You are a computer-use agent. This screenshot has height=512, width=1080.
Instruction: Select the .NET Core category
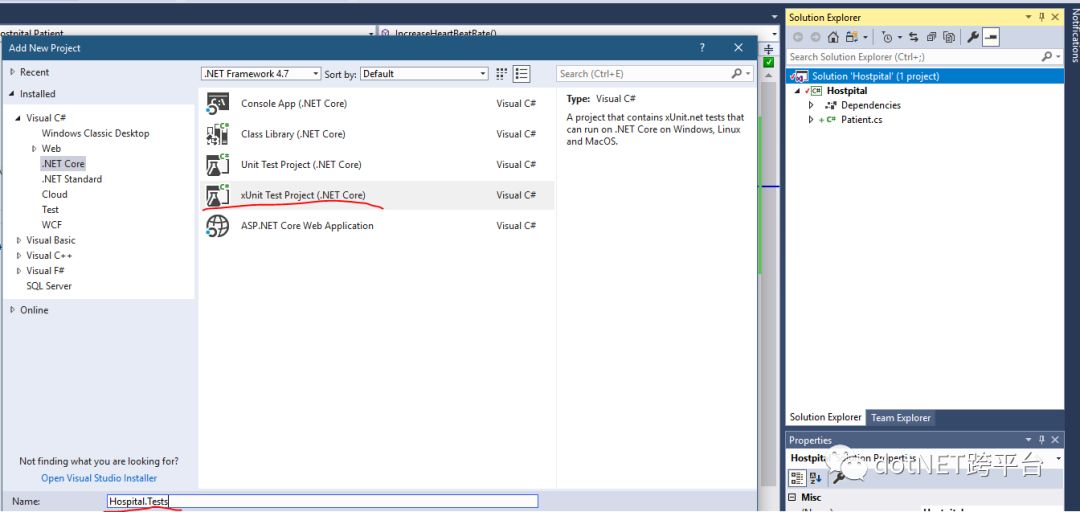pyautogui.click(x=63, y=163)
